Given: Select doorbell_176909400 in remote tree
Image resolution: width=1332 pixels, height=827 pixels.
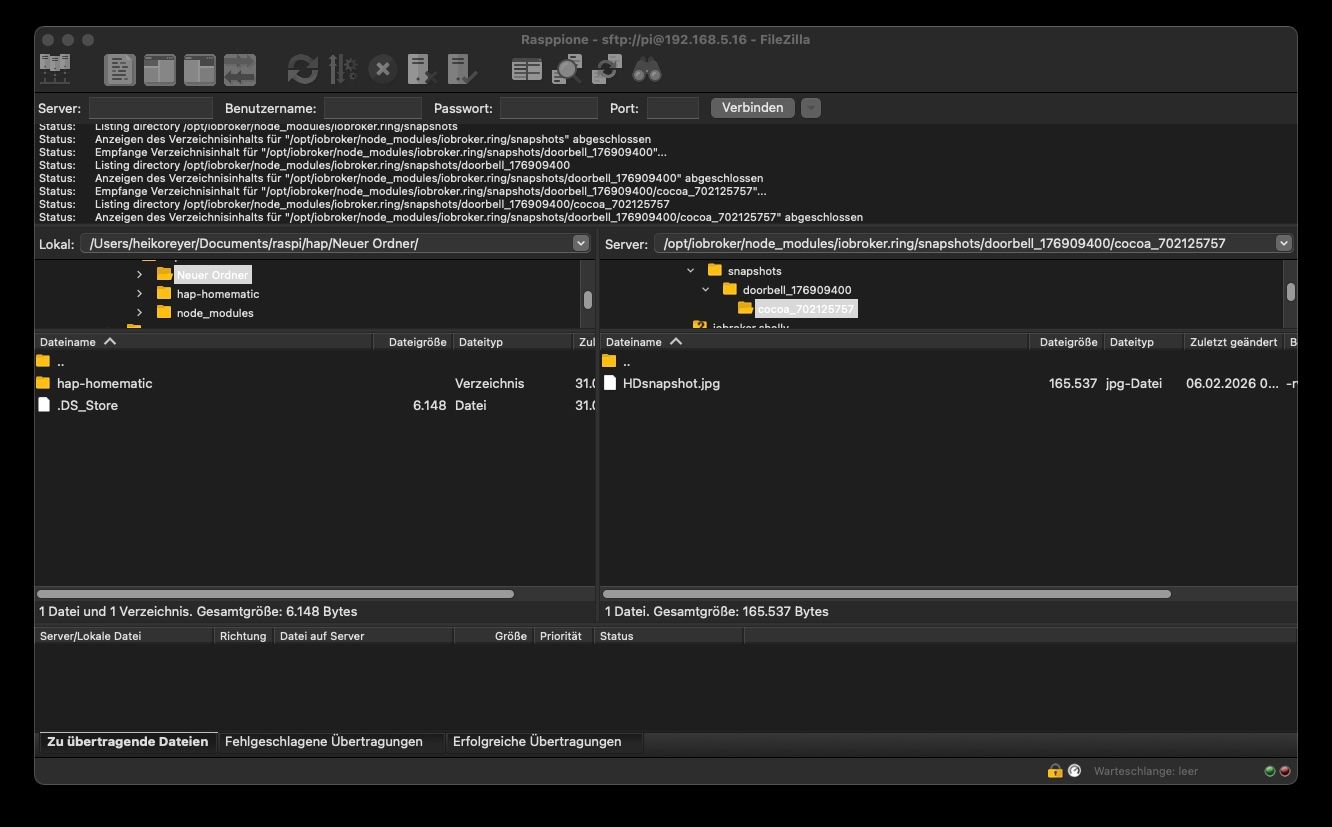Looking at the screenshot, I should click(797, 290).
